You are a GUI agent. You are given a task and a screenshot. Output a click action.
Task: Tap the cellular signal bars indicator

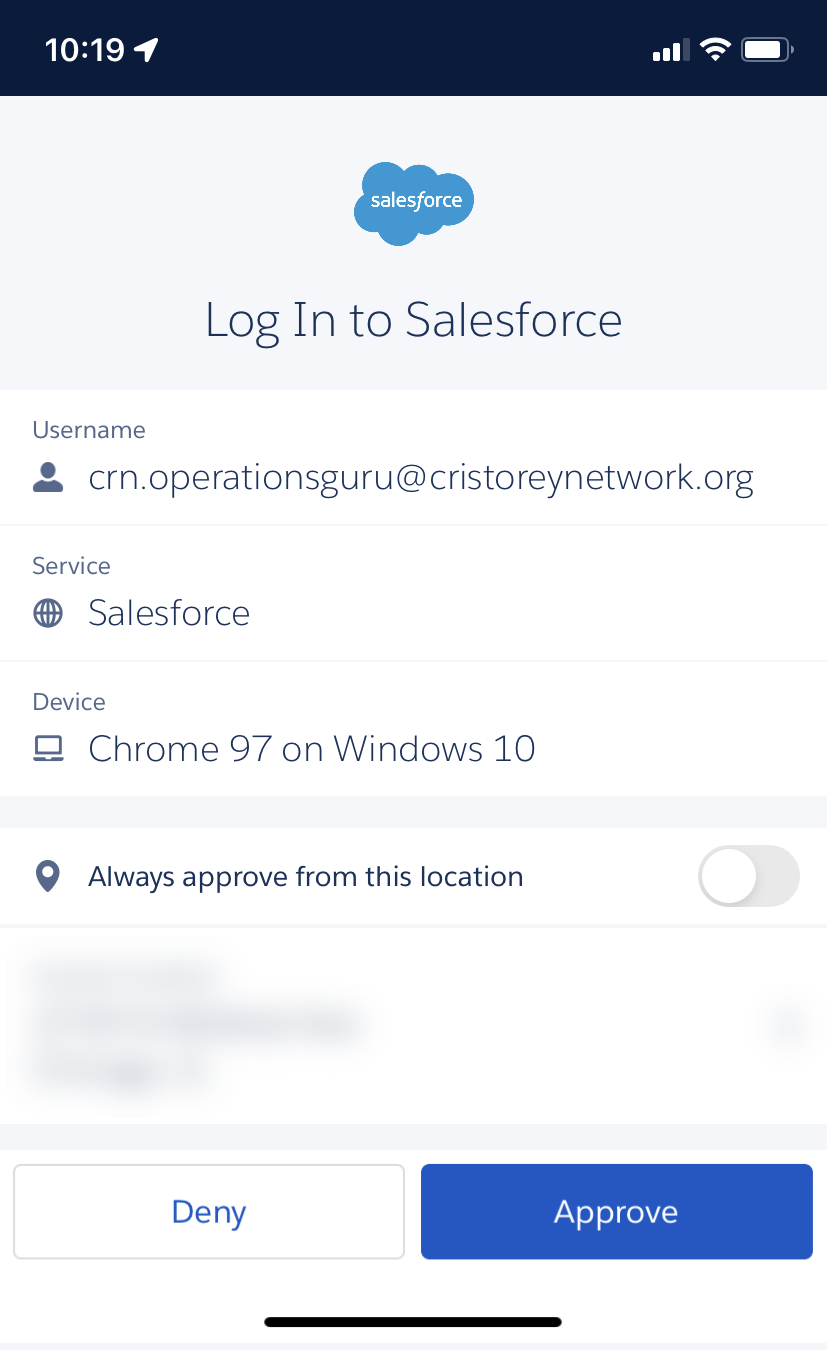(670, 50)
